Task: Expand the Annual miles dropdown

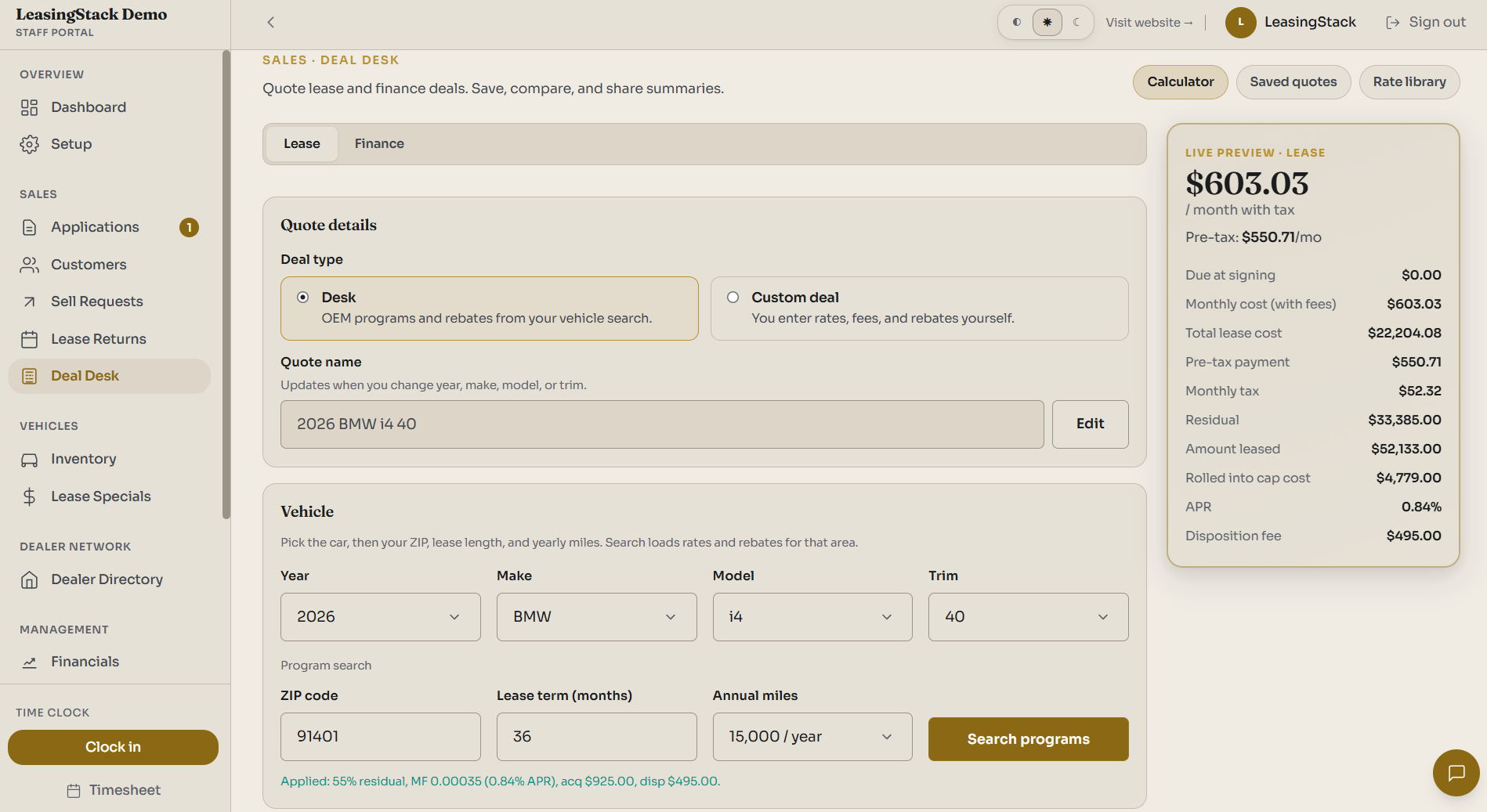Action: [x=812, y=737]
